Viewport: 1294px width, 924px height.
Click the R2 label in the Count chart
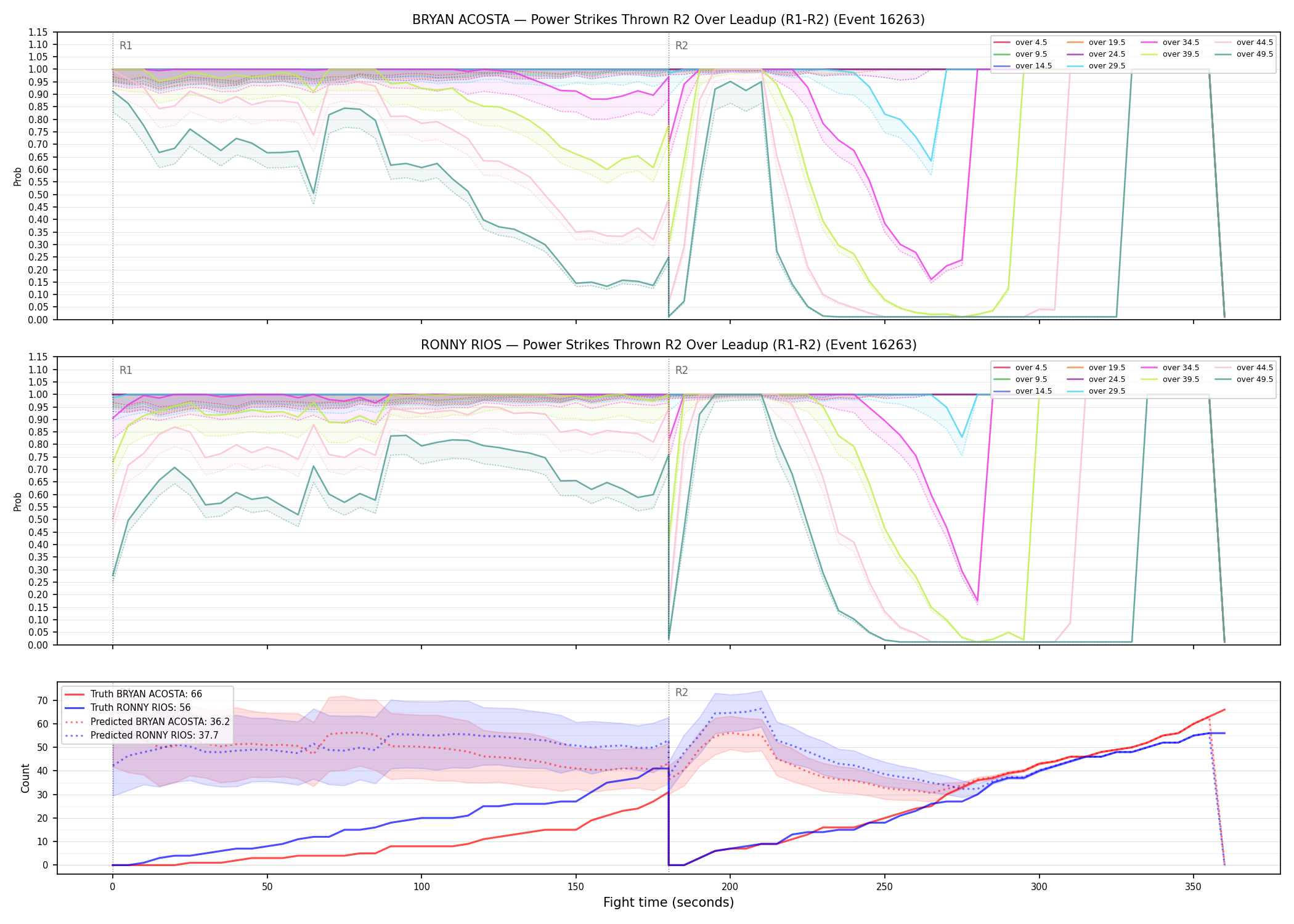click(x=682, y=692)
